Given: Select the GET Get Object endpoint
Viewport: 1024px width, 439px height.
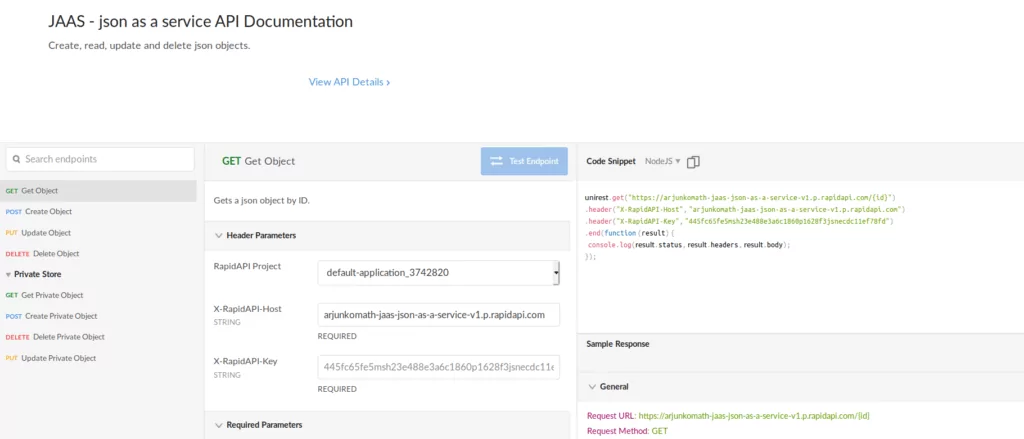Looking at the screenshot, I should (x=40, y=190).
